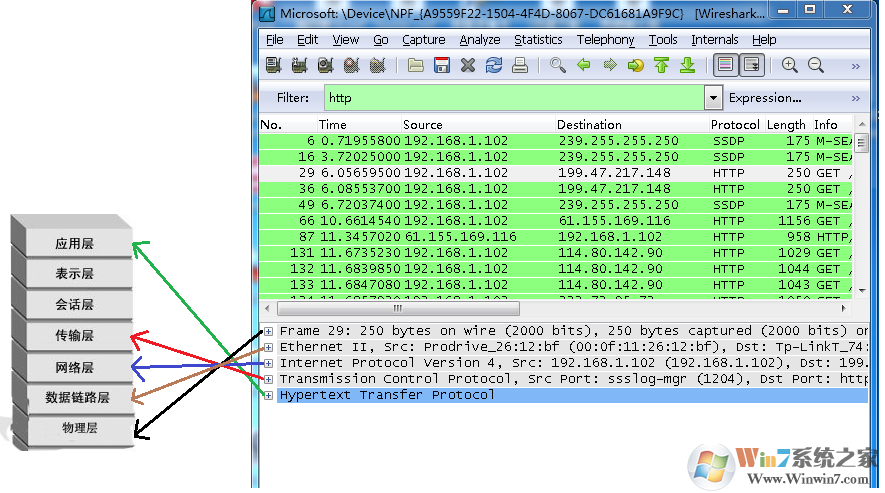Zoom in on packet text
The height and width of the screenshot is (493, 885).
tap(790, 66)
